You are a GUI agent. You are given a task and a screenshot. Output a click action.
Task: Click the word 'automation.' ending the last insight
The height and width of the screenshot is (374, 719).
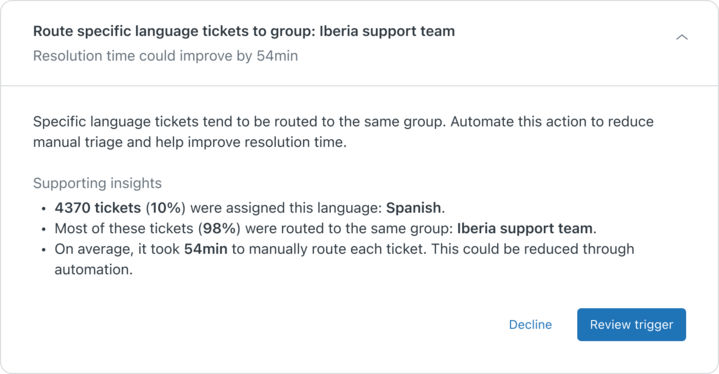pos(94,270)
